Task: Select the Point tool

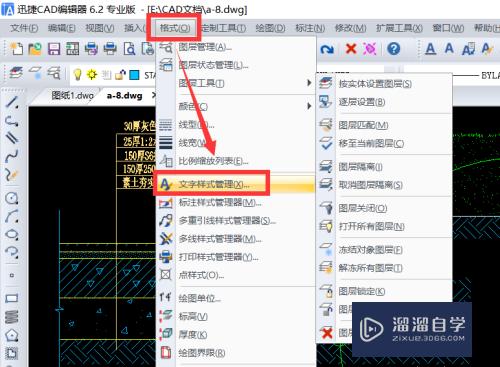Action: 12,275
